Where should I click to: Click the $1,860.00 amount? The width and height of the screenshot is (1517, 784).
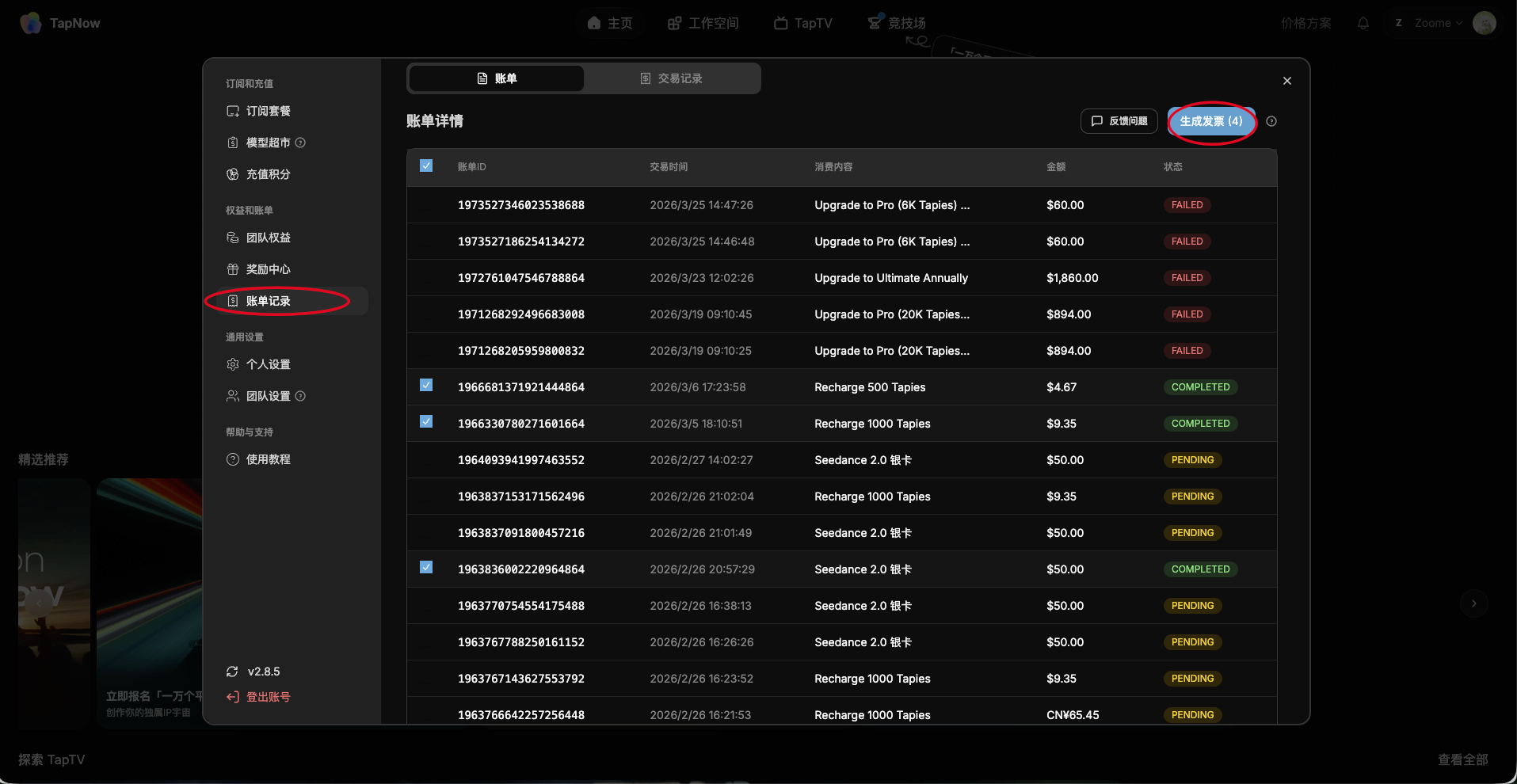pos(1073,278)
